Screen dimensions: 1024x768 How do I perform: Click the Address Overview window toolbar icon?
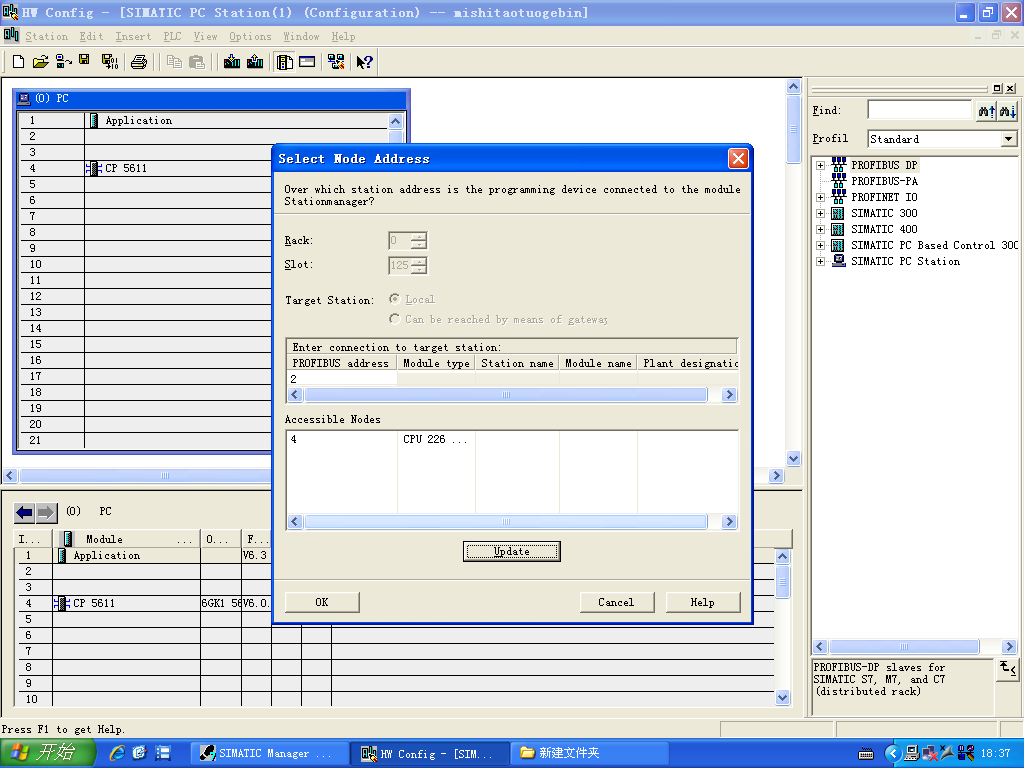point(307,62)
